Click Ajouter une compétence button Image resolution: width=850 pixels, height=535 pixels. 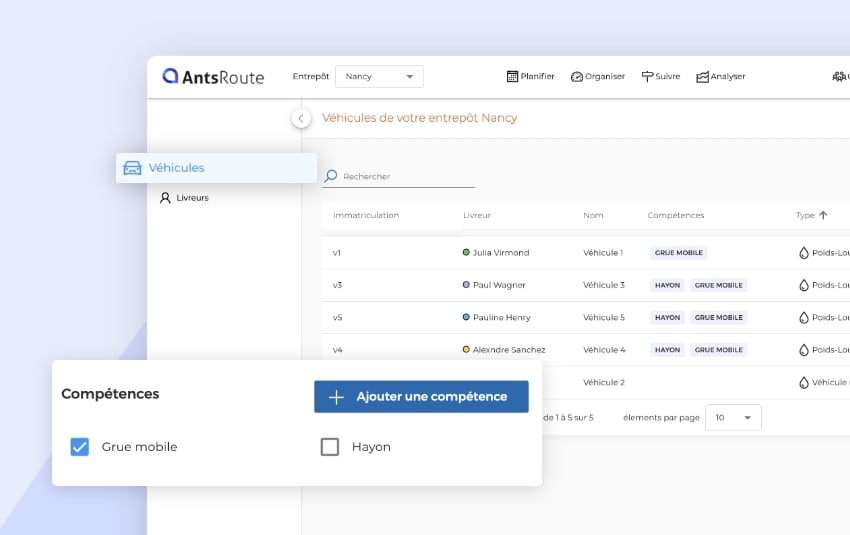tap(421, 396)
